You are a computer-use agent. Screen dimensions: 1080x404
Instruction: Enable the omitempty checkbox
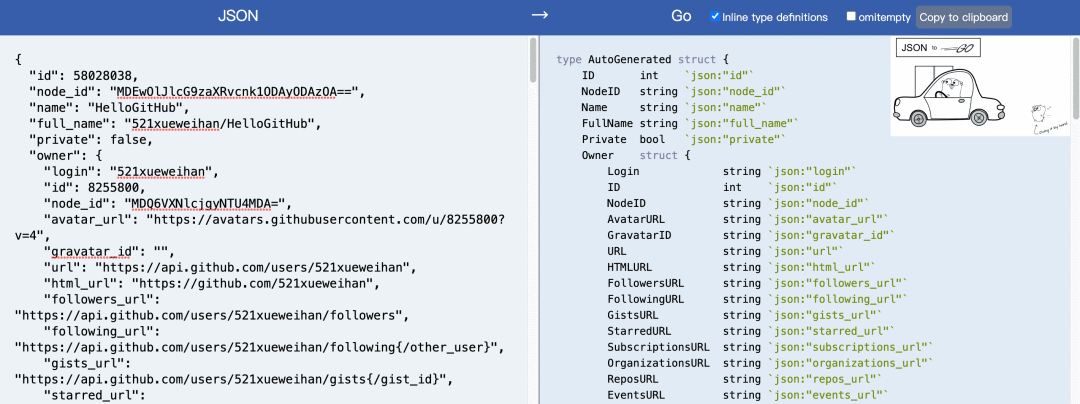pos(851,17)
